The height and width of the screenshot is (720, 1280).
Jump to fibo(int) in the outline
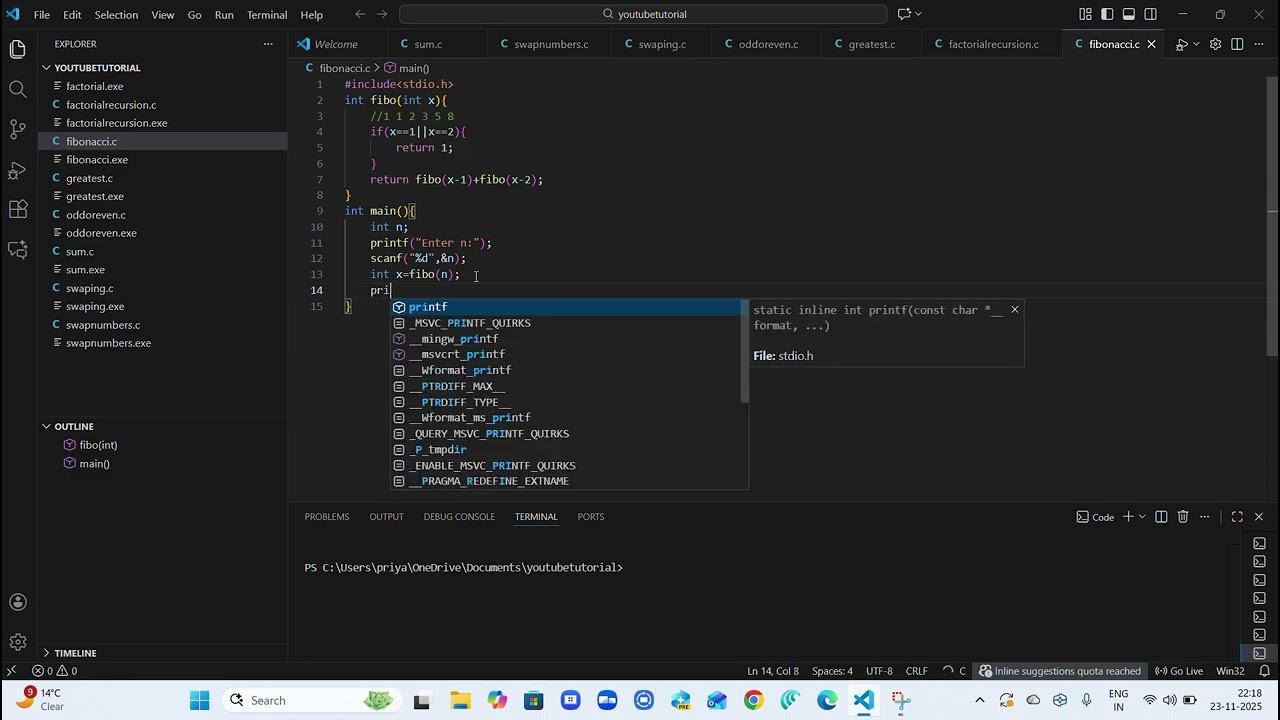(x=98, y=445)
